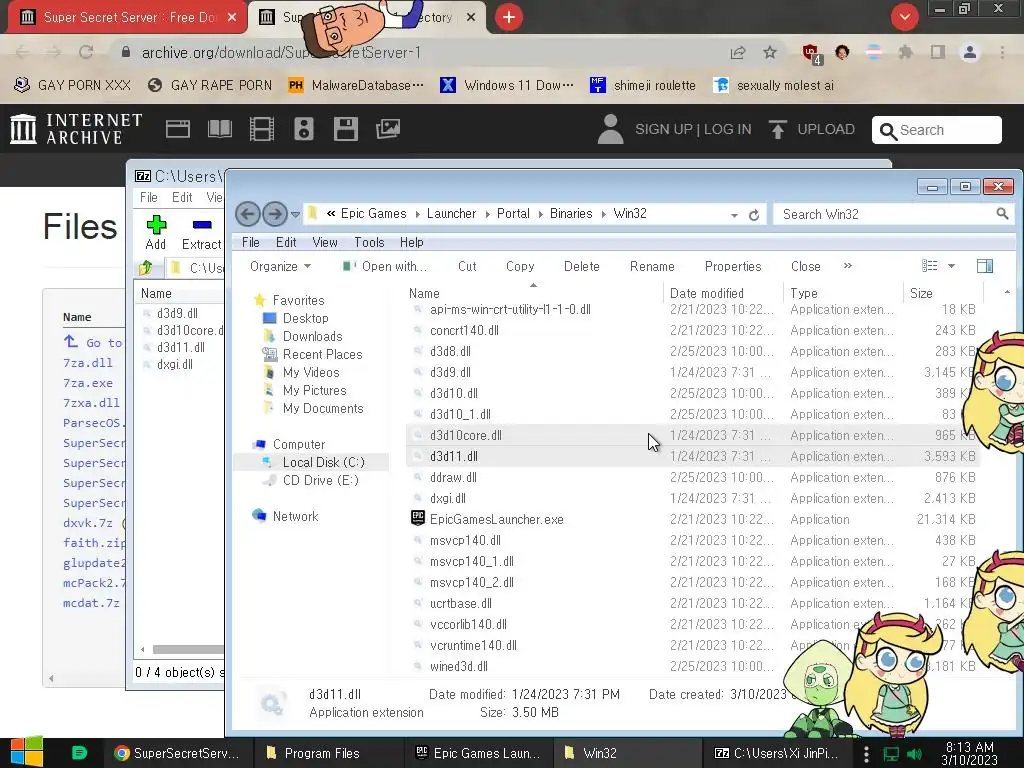Image resolution: width=1024 pixels, height=768 pixels.
Task: Switch to the Super Secret Server tab
Action: pyautogui.click(x=128, y=18)
